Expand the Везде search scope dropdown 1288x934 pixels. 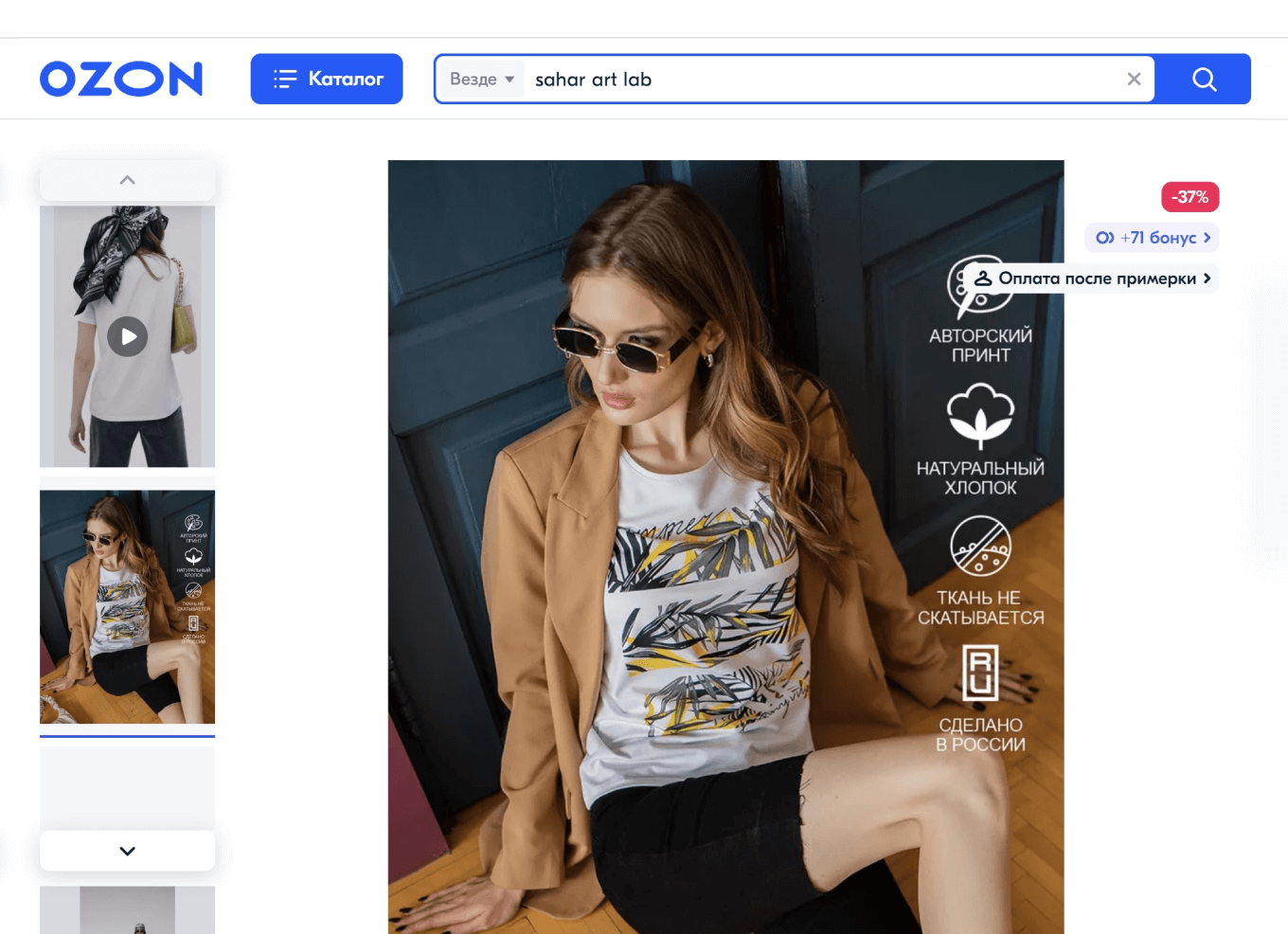pyautogui.click(x=481, y=80)
